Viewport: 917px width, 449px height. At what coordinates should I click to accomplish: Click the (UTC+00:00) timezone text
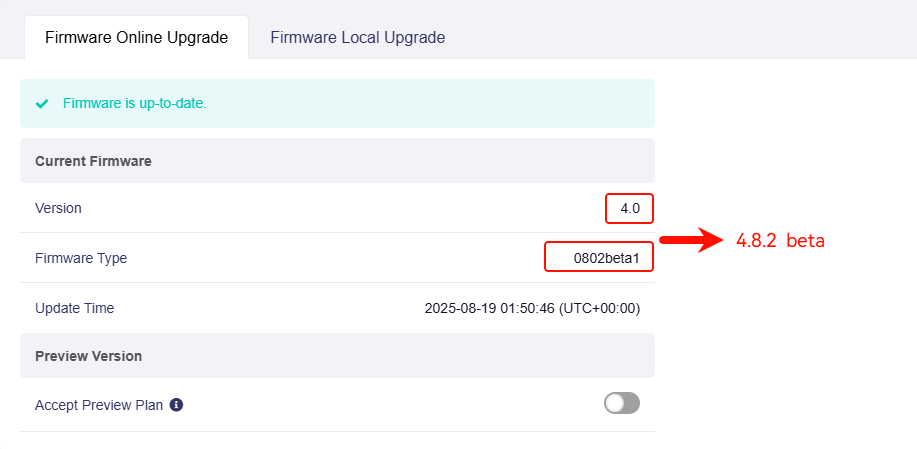click(599, 308)
